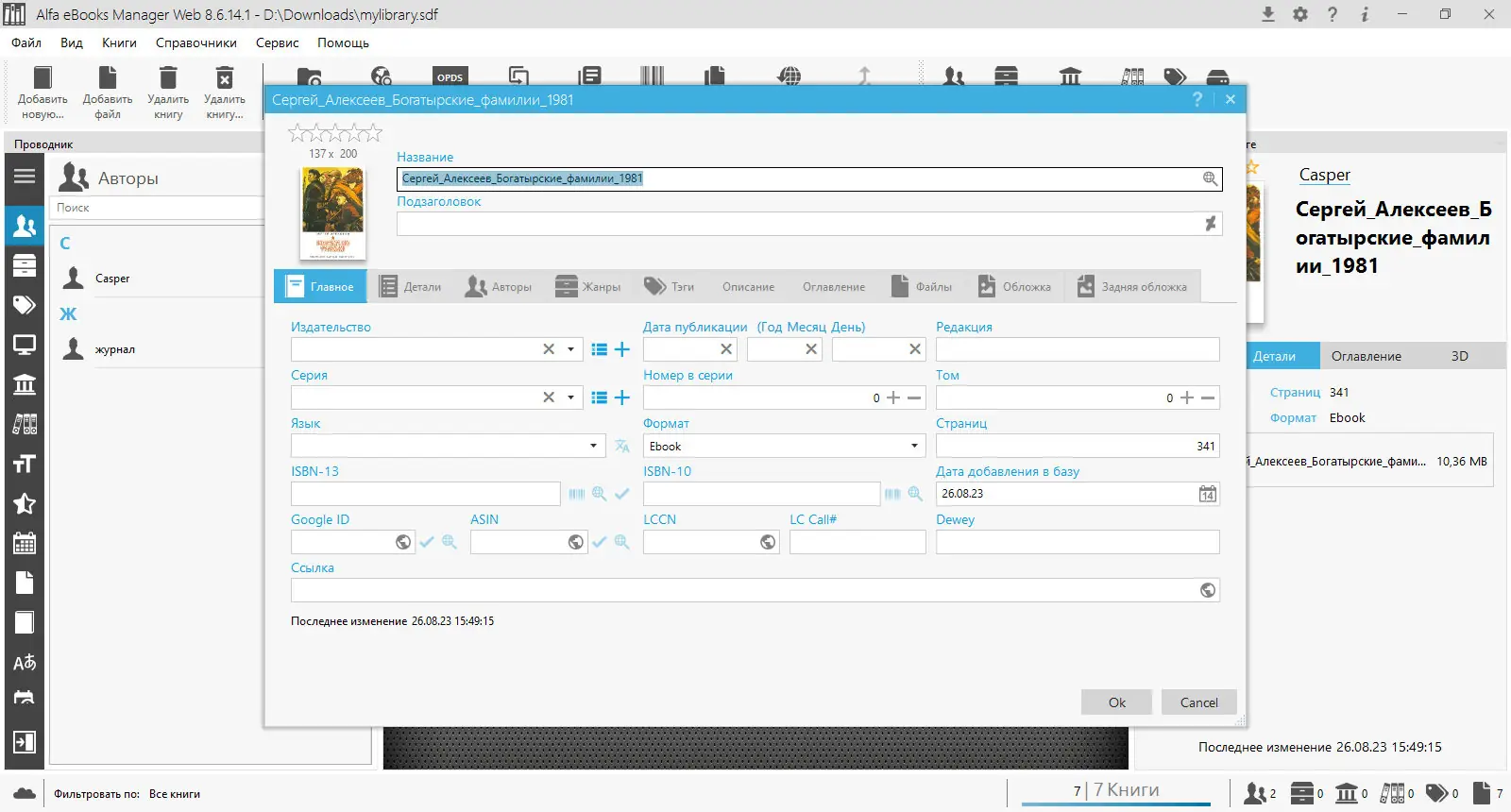Switch to the Cover tab

(x=1014, y=286)
